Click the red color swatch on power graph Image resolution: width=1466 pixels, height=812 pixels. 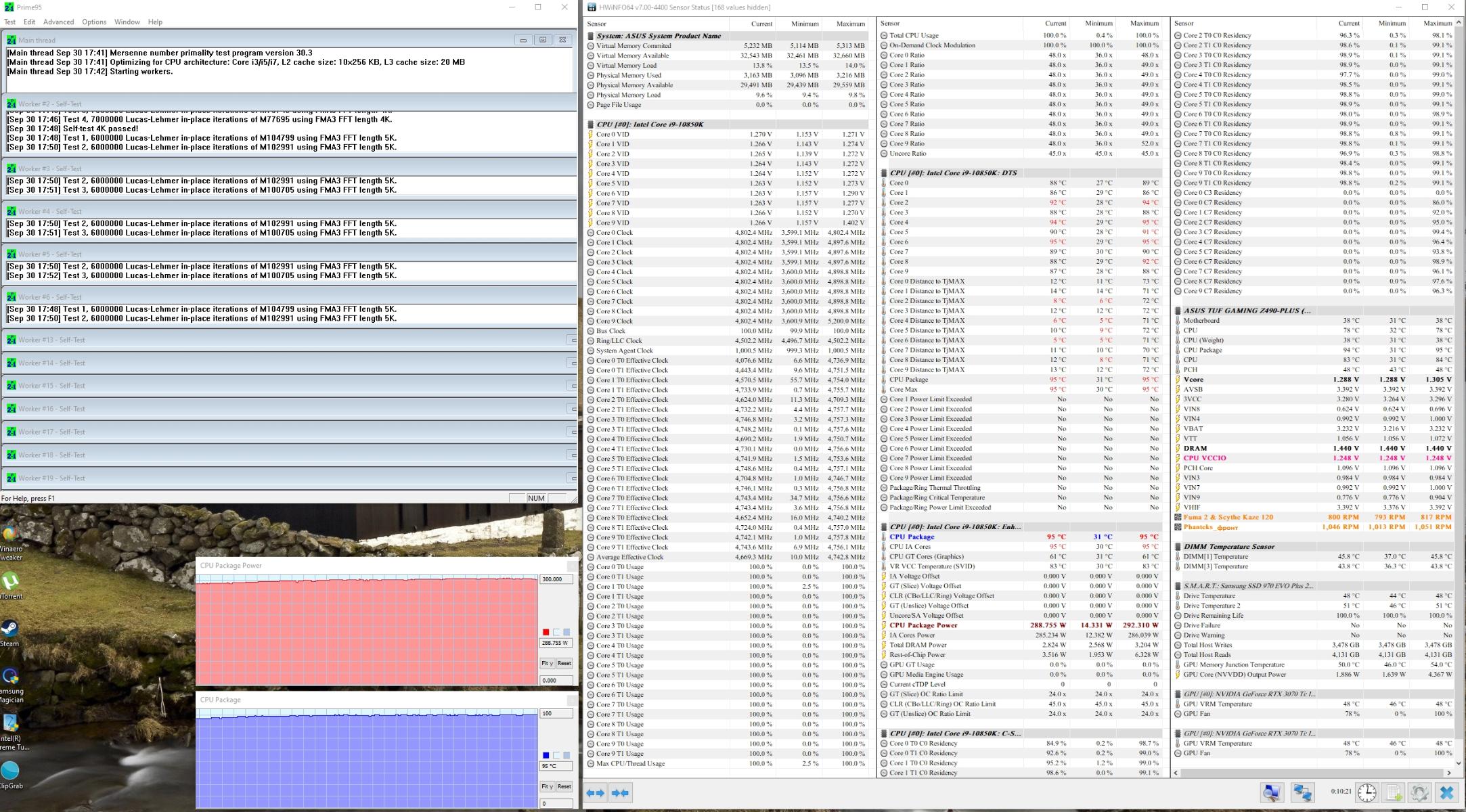[x=546, y=632]
